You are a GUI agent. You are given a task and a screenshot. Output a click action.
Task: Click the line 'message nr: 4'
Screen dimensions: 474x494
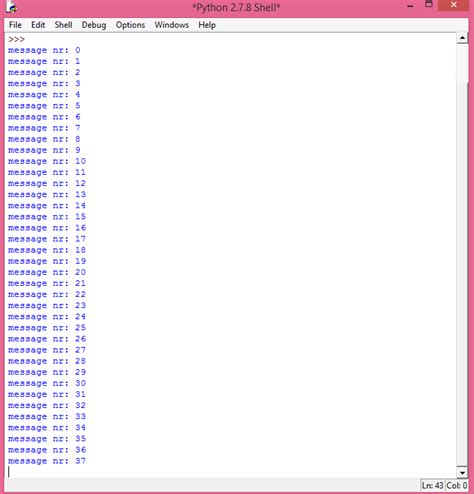tap(44, 95)
